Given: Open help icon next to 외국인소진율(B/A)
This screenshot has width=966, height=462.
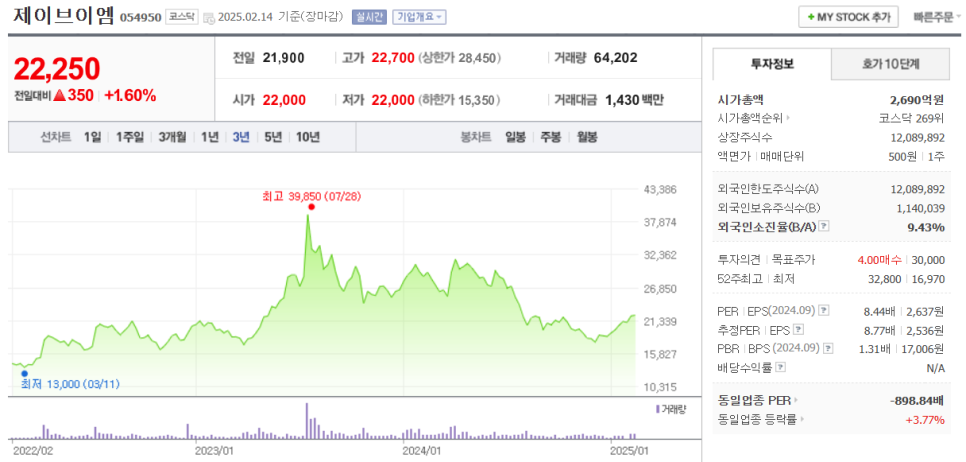Looking at the screenshot, I should 824,227.
